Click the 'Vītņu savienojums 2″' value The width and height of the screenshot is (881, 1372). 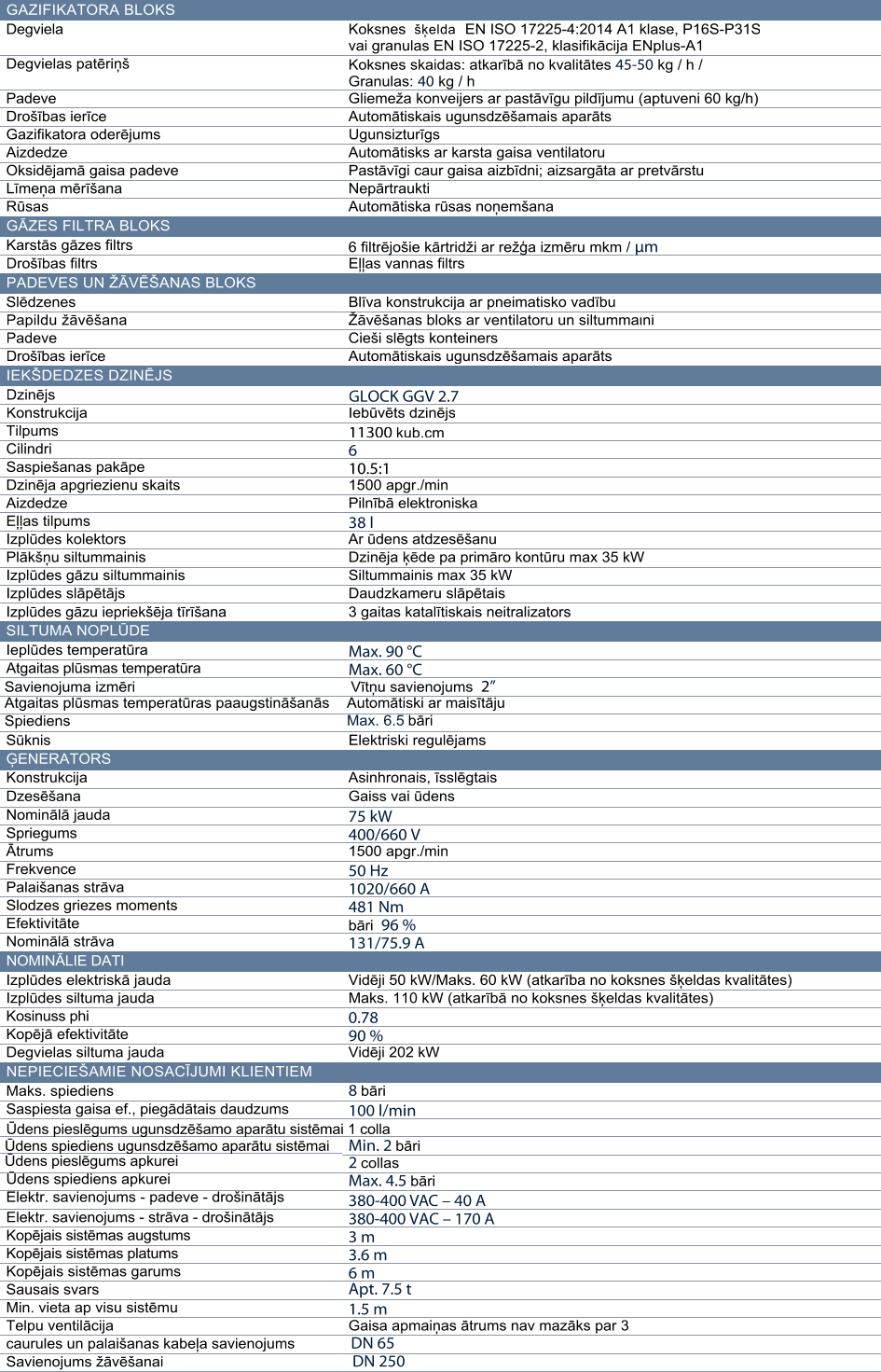pos(423,687)
